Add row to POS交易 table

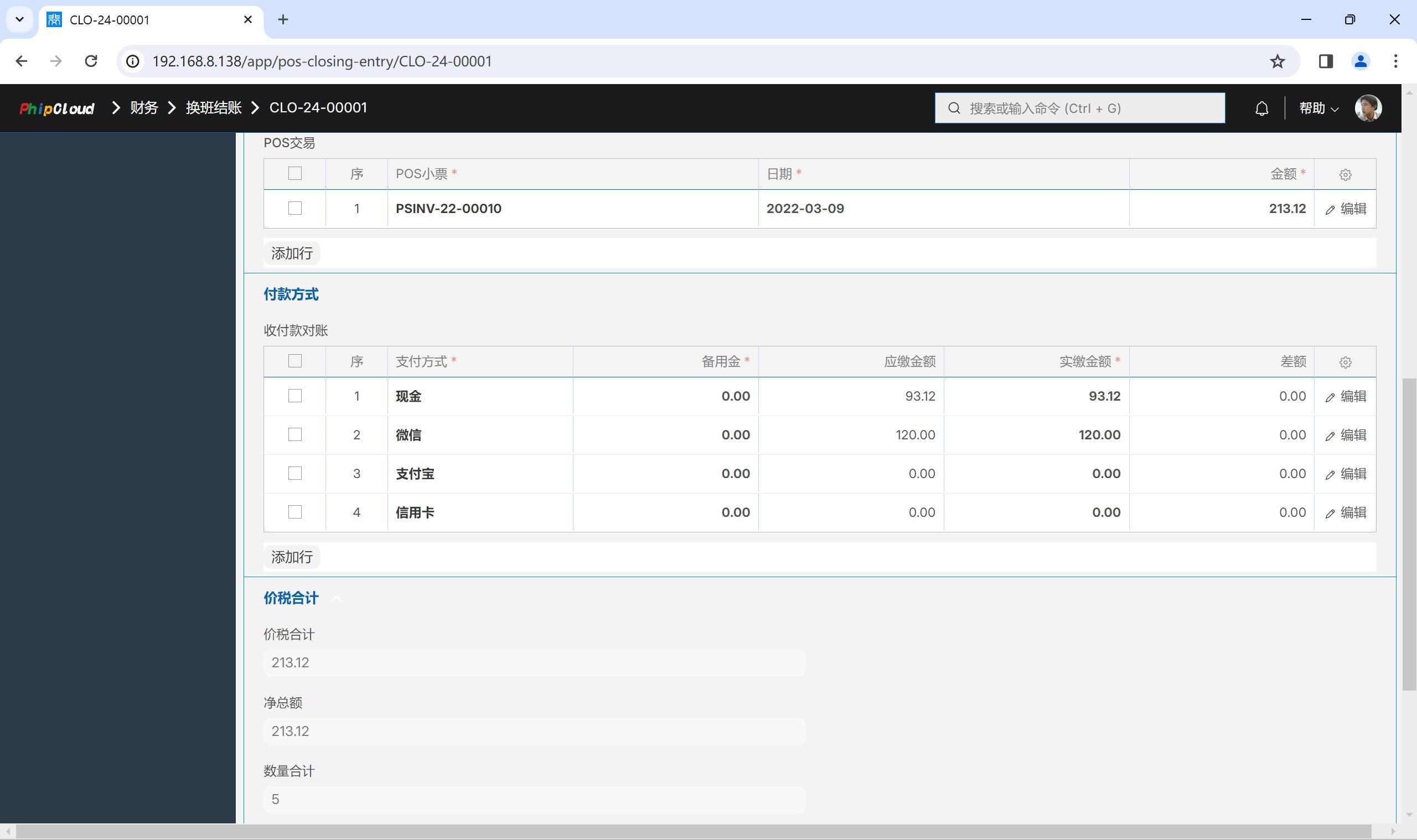click(292, 253)
